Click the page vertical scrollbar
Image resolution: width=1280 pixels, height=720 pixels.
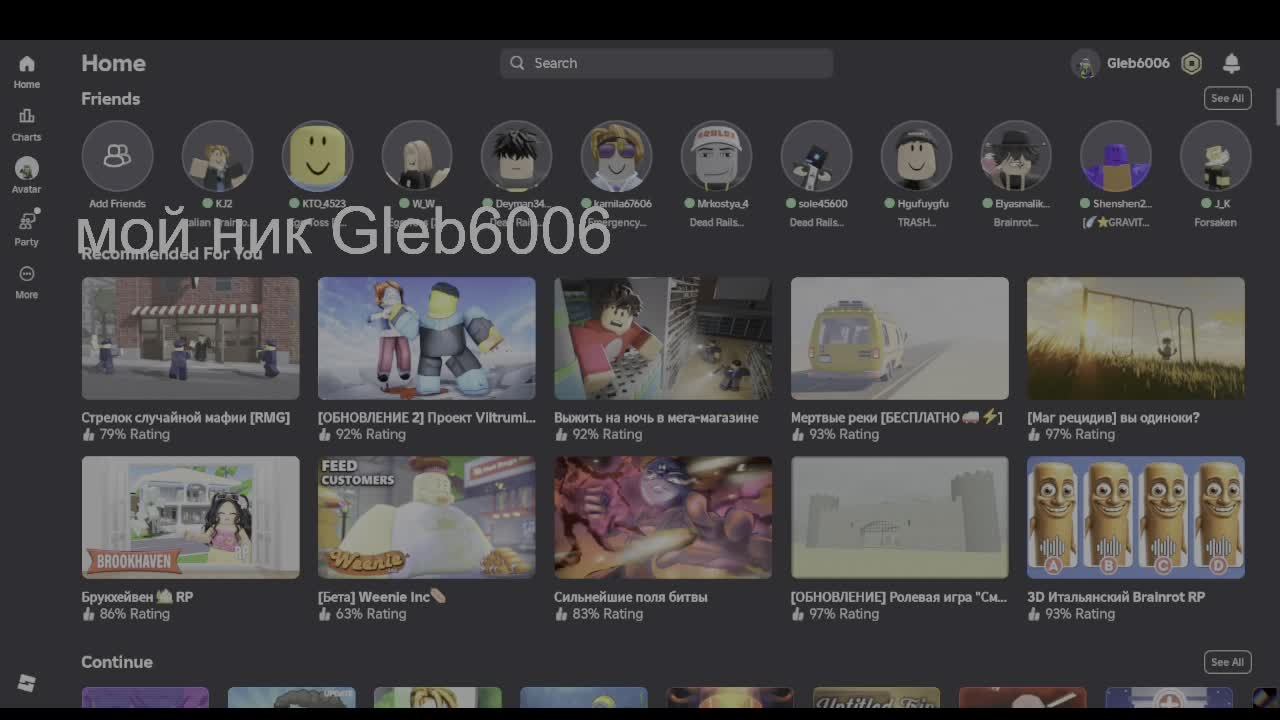[1277, 106]
